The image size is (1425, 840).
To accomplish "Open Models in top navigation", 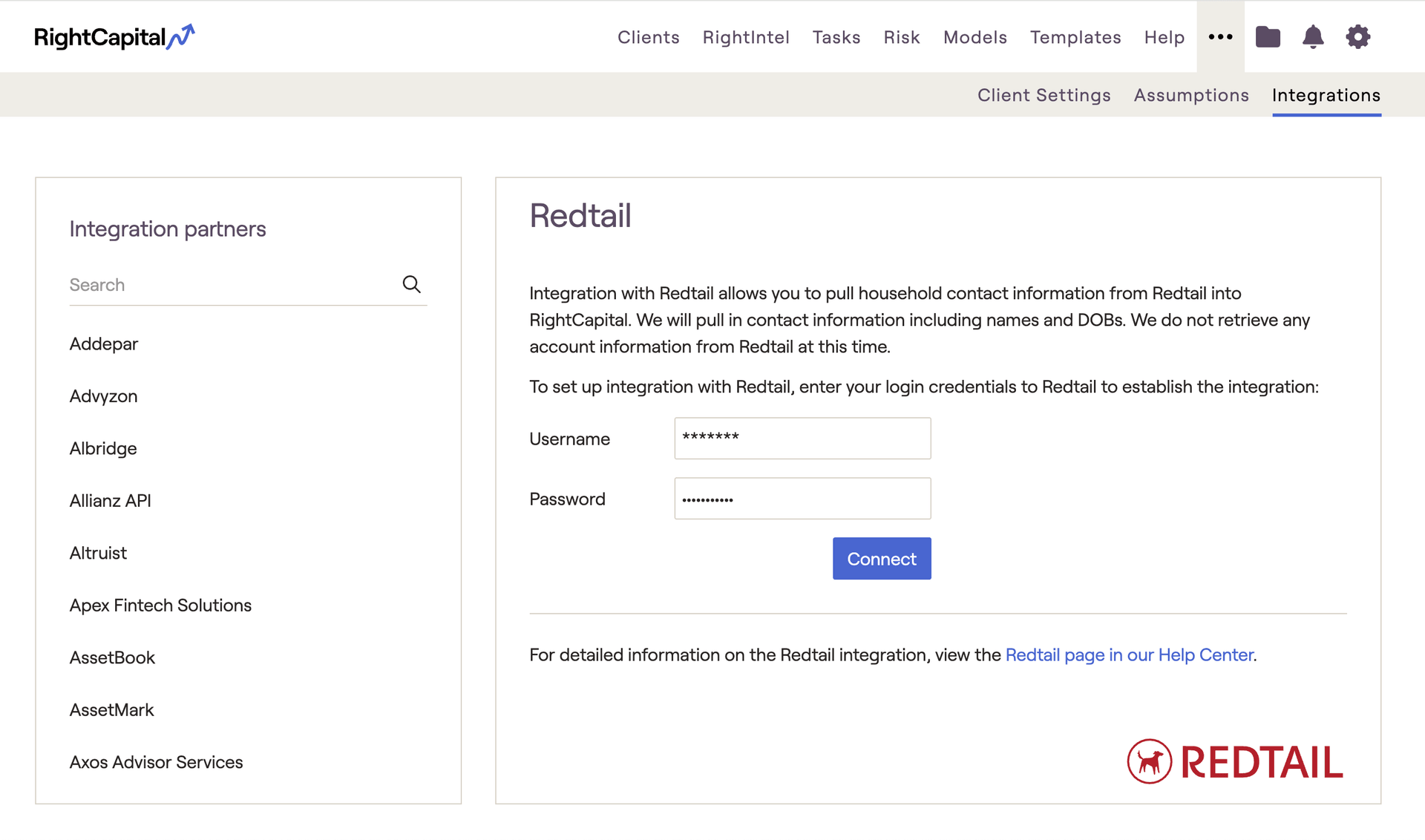I will (975, 37).
